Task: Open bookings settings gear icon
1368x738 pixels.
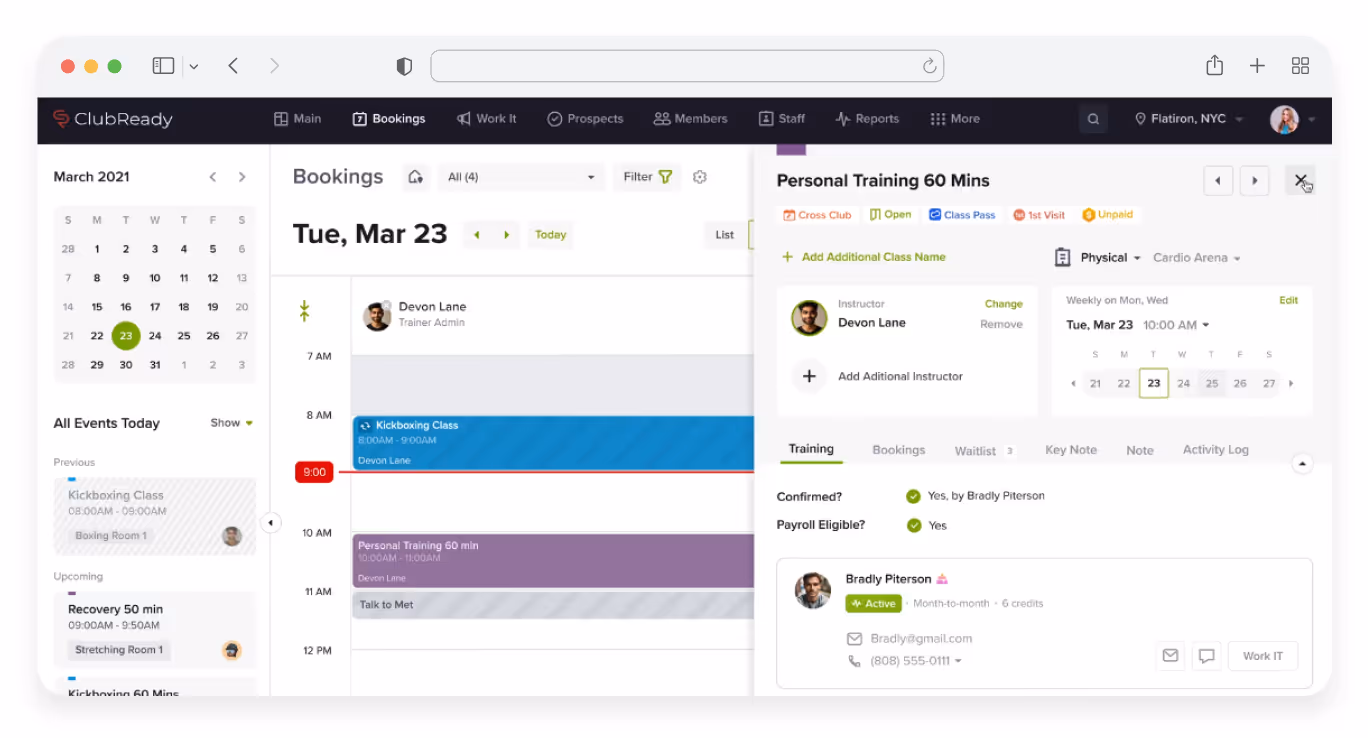Action: coord(700,177)
